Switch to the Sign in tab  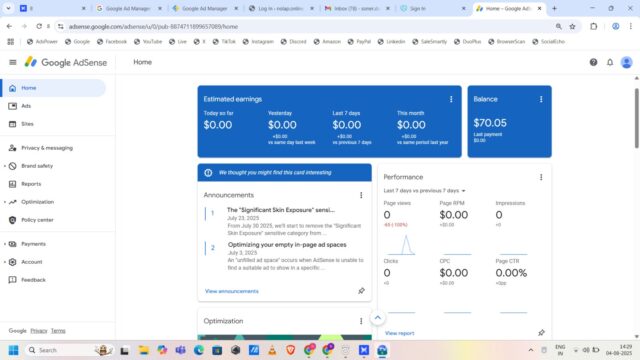click(433, 8)
